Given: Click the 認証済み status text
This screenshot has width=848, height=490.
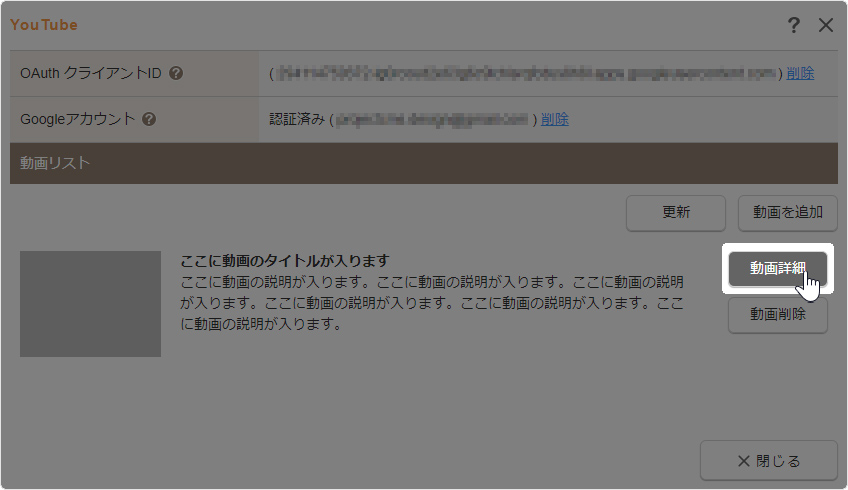Looking at the screenshot, I should click(297, 119).
